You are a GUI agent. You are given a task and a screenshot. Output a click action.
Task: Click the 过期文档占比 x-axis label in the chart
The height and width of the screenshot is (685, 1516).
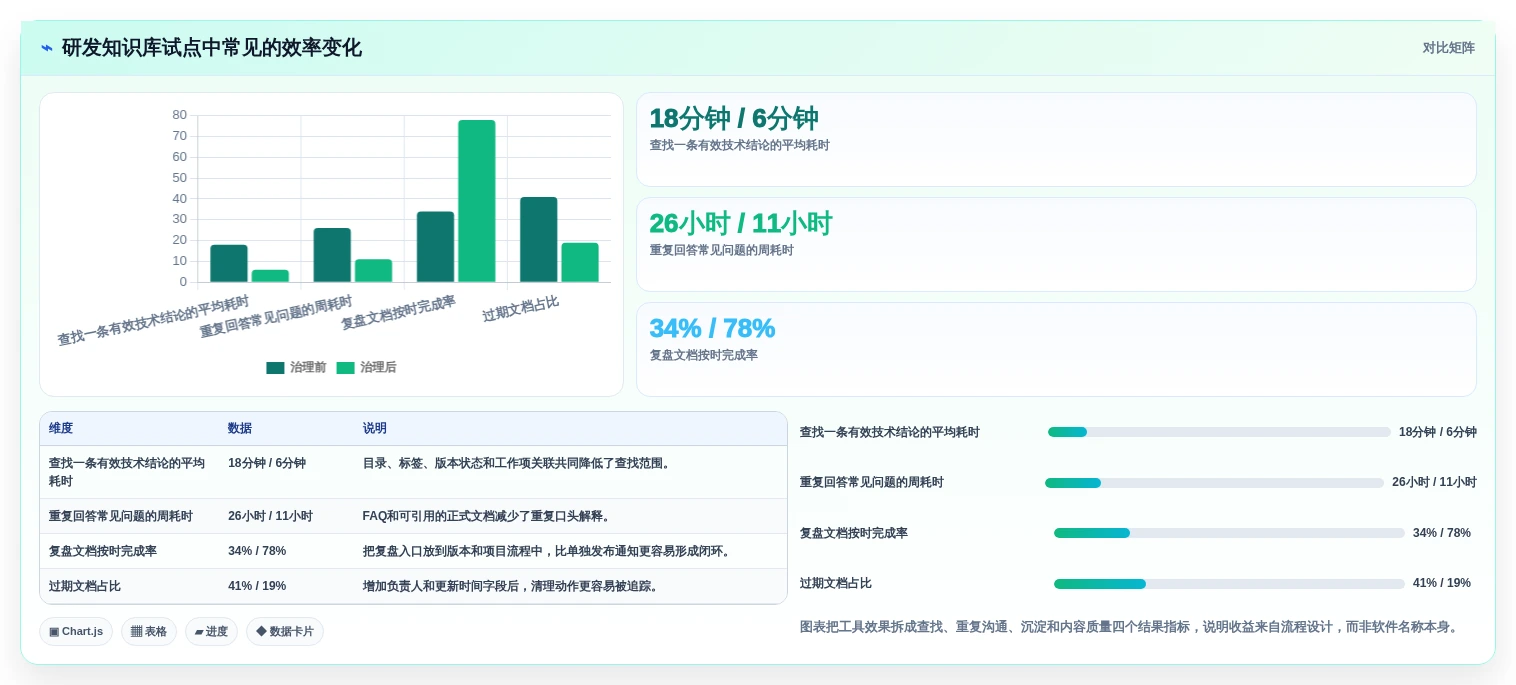520,309
